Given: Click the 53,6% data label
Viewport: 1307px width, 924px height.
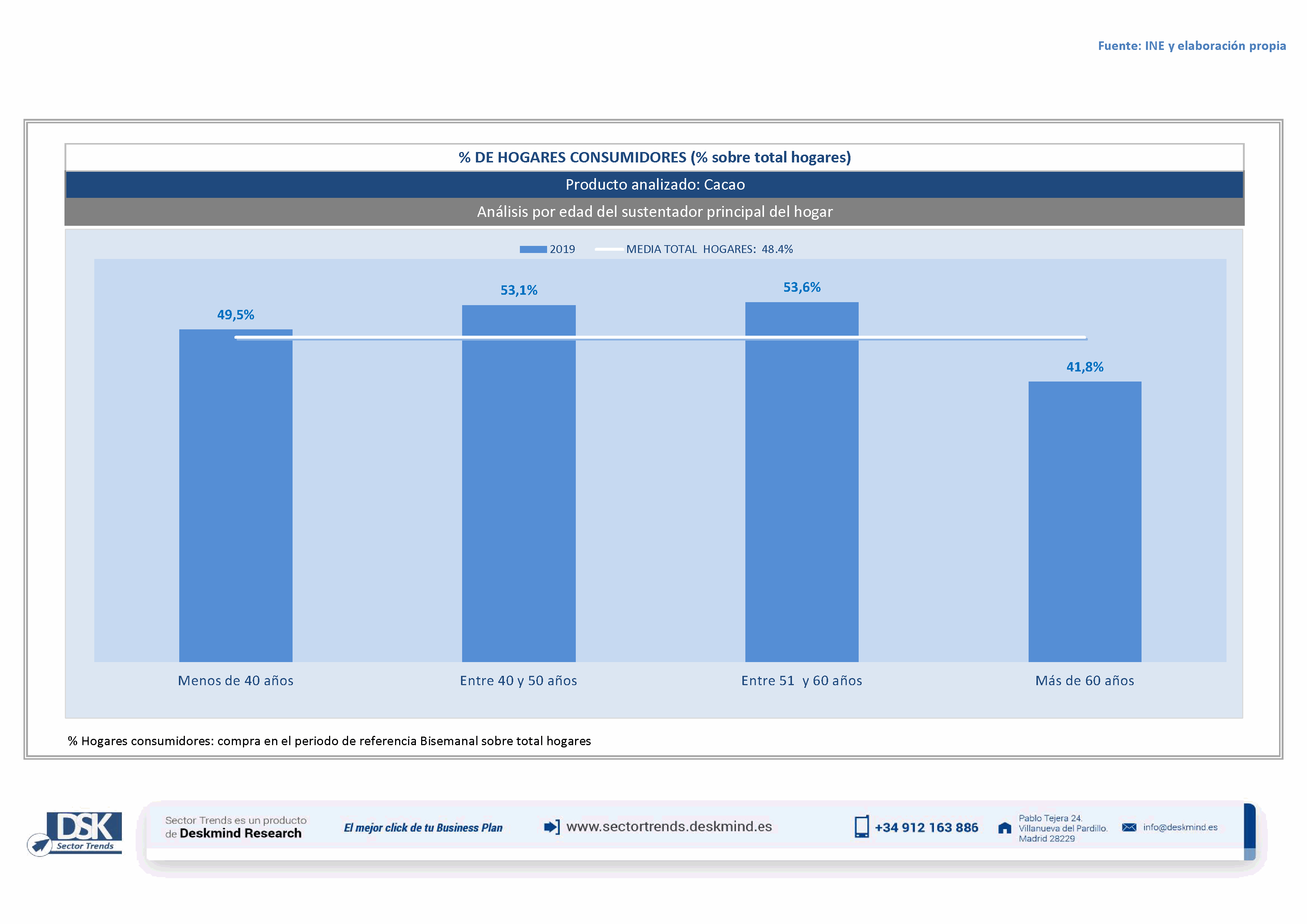Looking at the screenshot, I should click(802, 287).
